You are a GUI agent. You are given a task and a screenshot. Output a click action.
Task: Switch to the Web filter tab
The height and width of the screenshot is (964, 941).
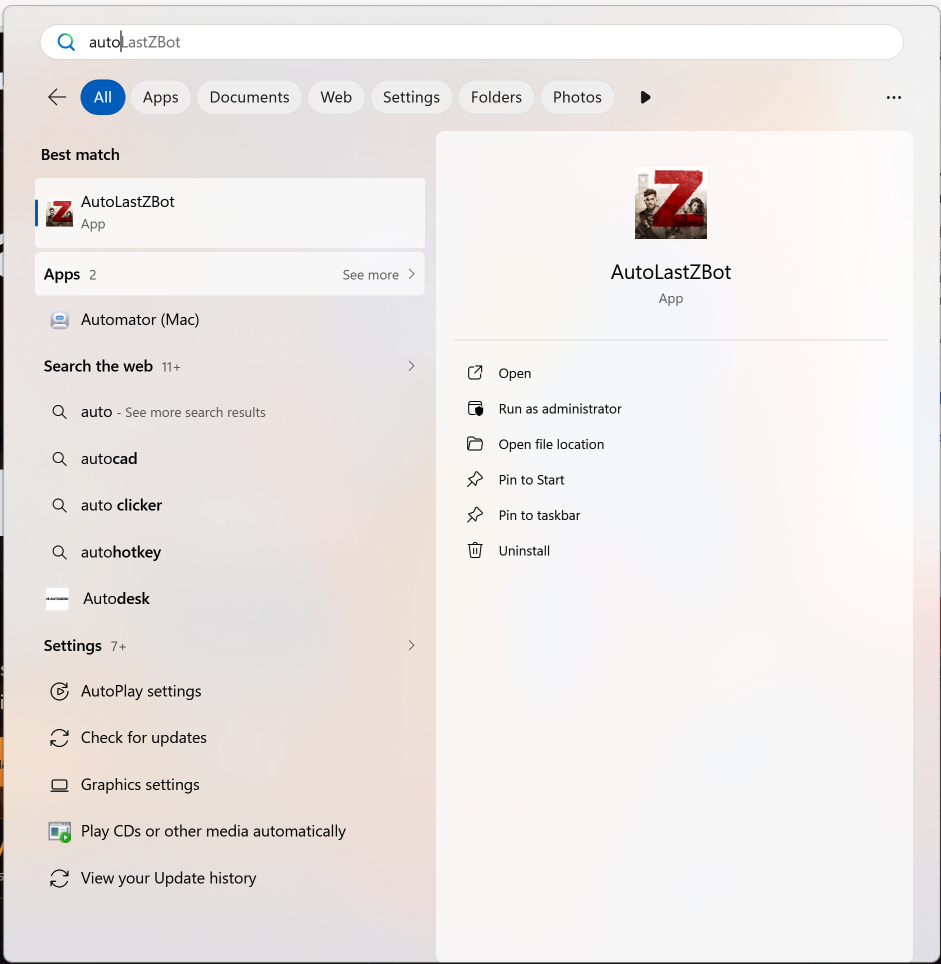(x=336, y=97)
